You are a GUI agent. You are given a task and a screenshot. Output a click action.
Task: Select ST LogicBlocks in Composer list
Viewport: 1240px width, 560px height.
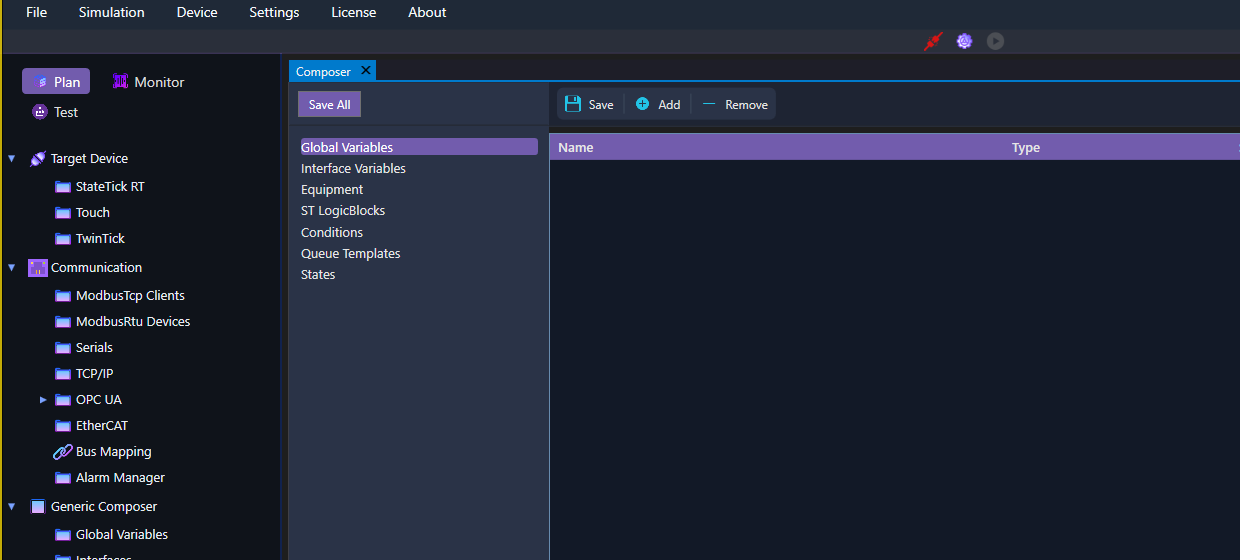tap(343, 210)
